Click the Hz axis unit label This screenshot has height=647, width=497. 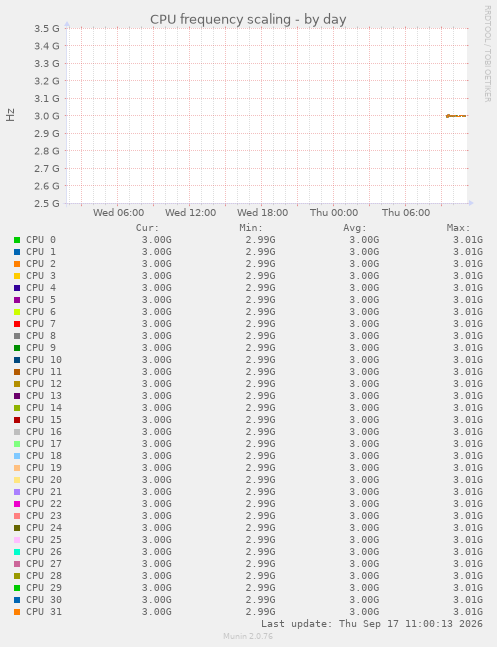(x=10, y=115)
